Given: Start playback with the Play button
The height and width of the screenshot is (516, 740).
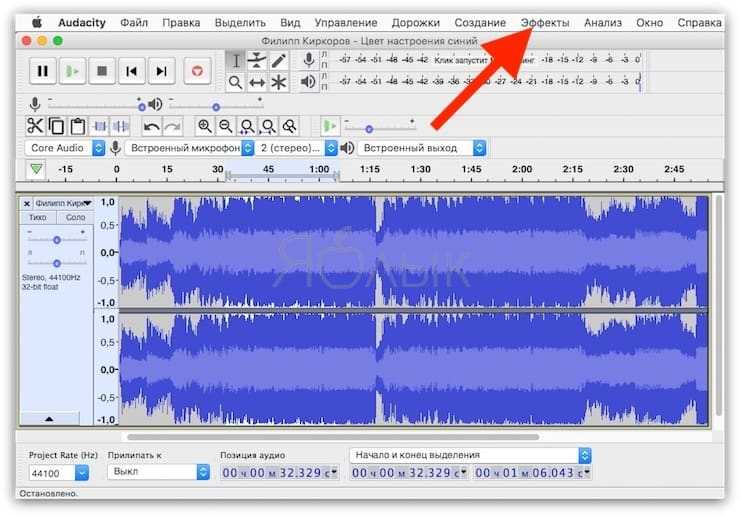Looking at the screenshot, I should 72,71.
